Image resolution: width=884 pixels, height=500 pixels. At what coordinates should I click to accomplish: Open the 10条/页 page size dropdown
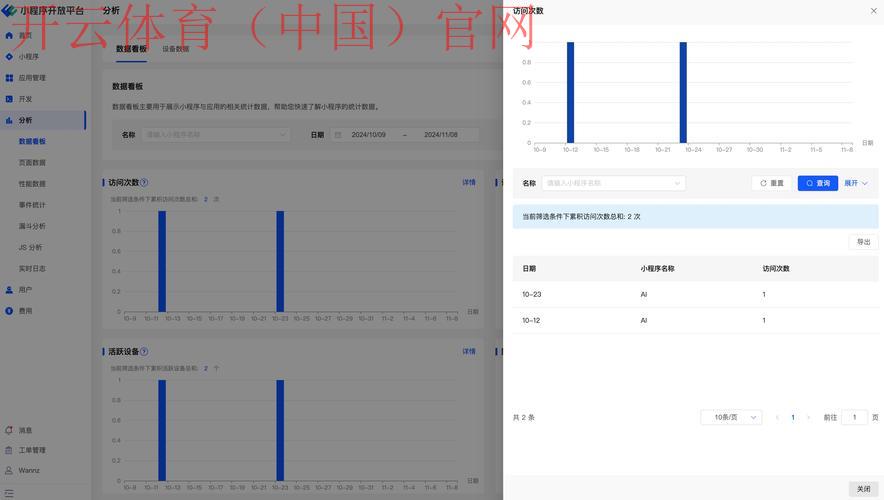click(731, 418)
